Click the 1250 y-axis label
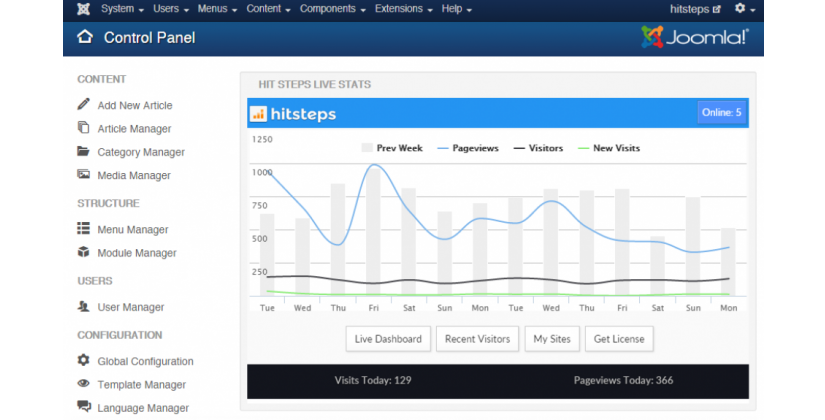The height and width of the screenshot is (420, 825). click(x=262, y=139)
